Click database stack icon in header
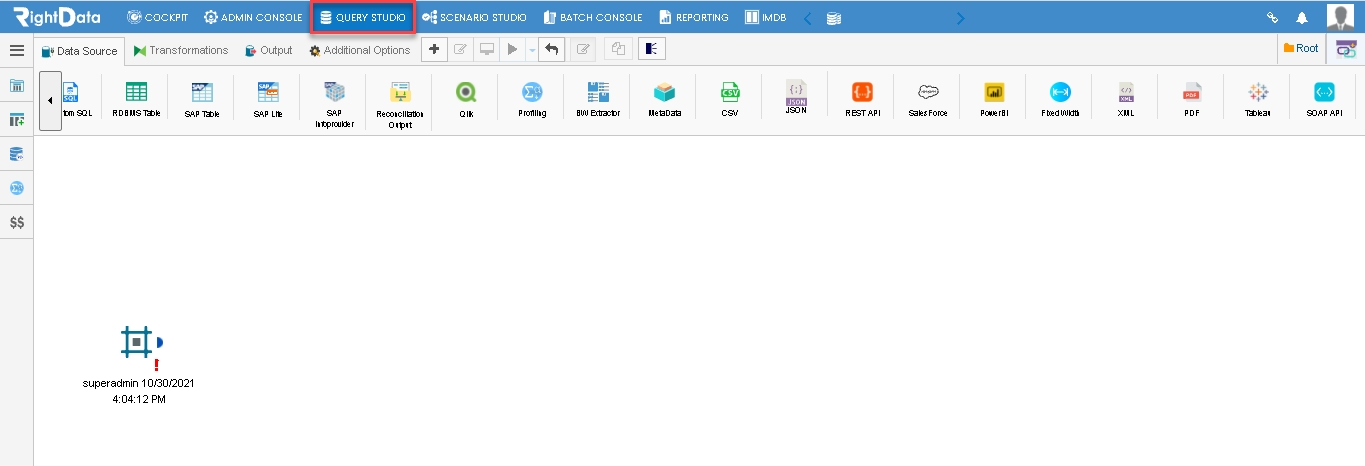Screen dimensions: 1365x466 (x=834, y=17)
